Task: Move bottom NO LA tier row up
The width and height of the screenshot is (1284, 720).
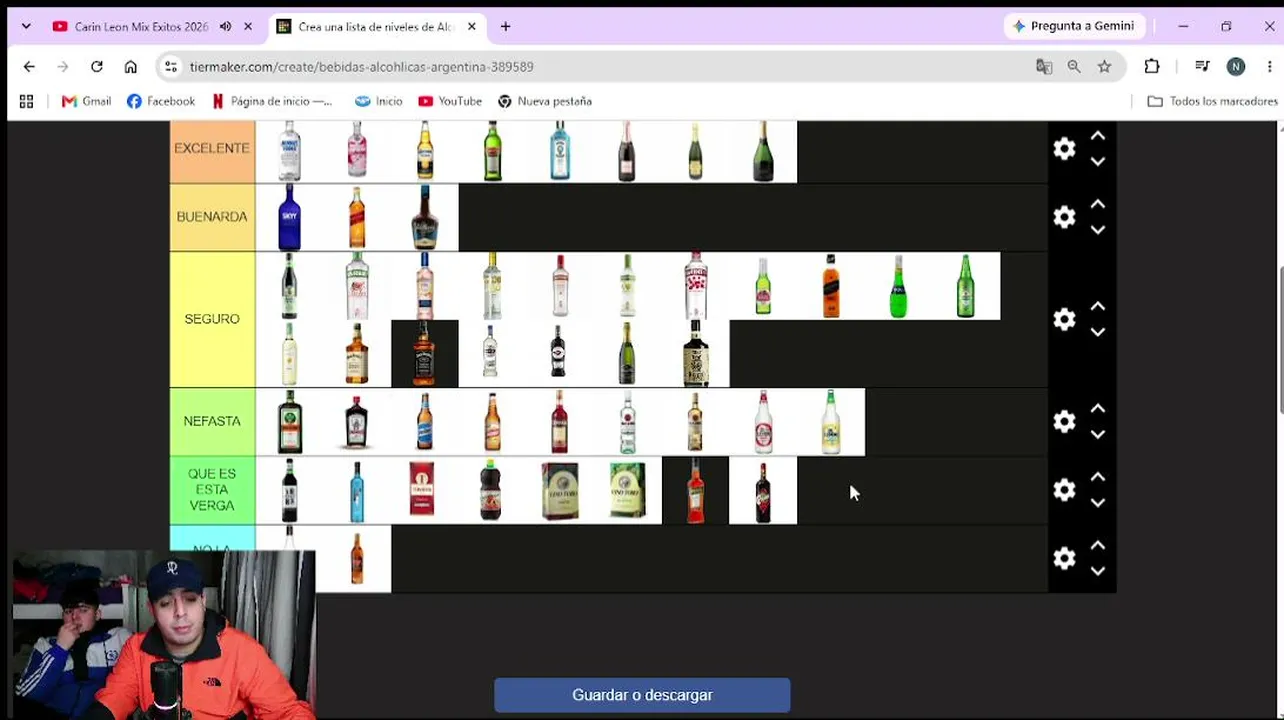Action: click(1097, 545)
